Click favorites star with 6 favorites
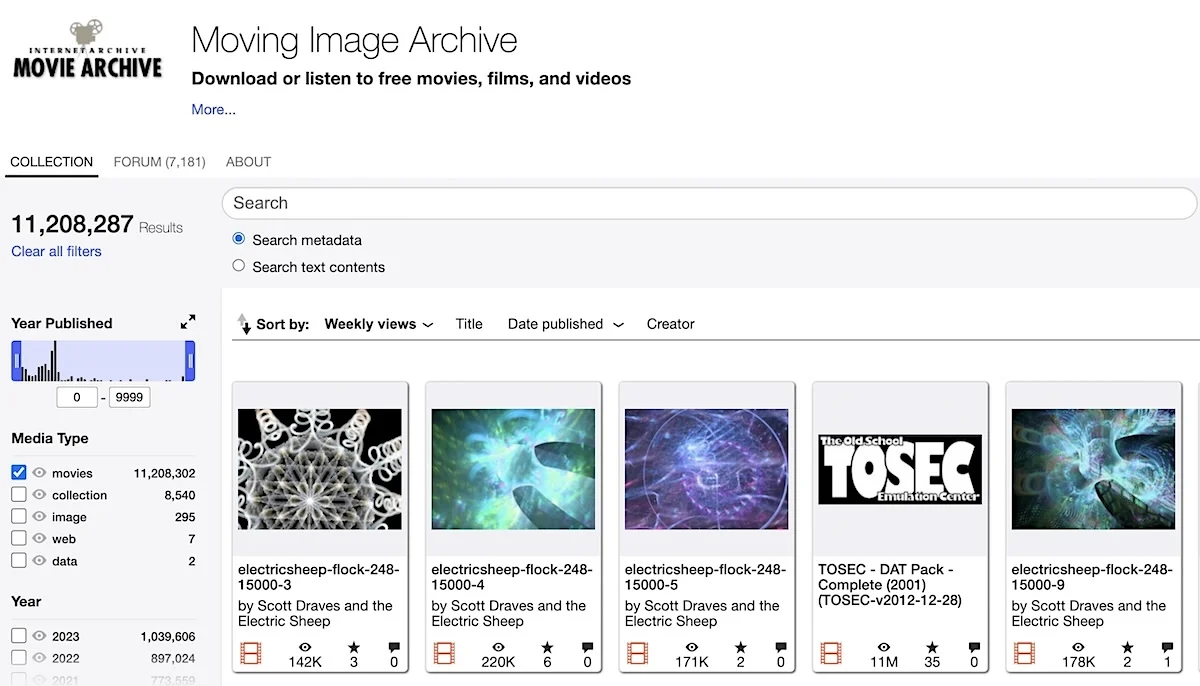Viewport: 1200px width, 686px height. pyautogui.click(x=546, y=648)
